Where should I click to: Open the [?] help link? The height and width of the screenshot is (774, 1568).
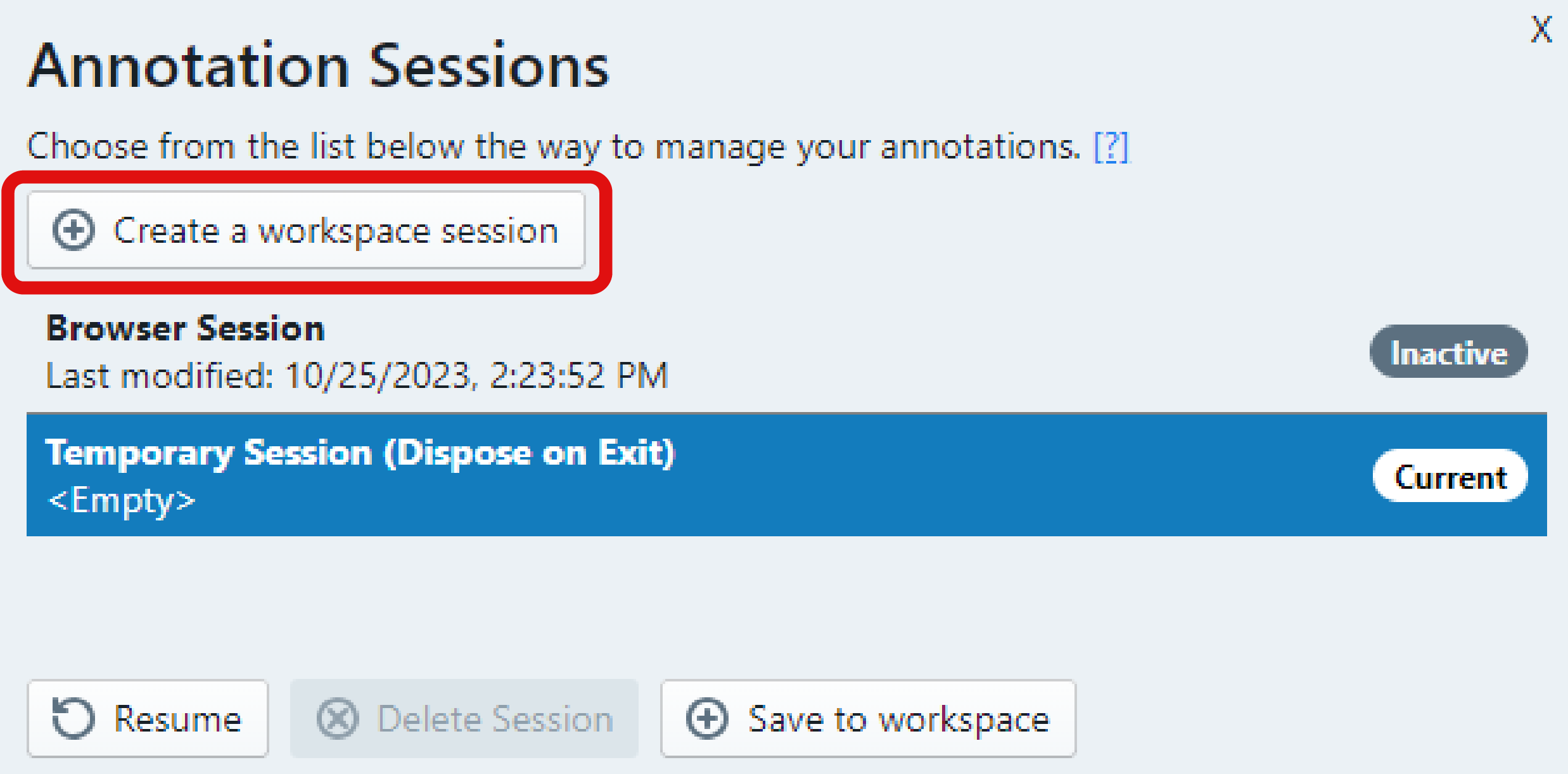coord(1111,147)
